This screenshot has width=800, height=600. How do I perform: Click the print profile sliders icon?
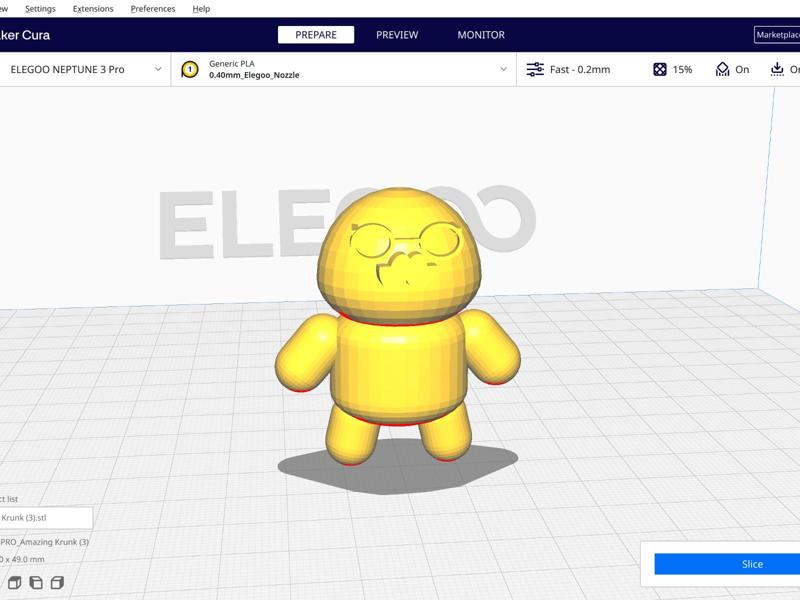click(535, 69)
